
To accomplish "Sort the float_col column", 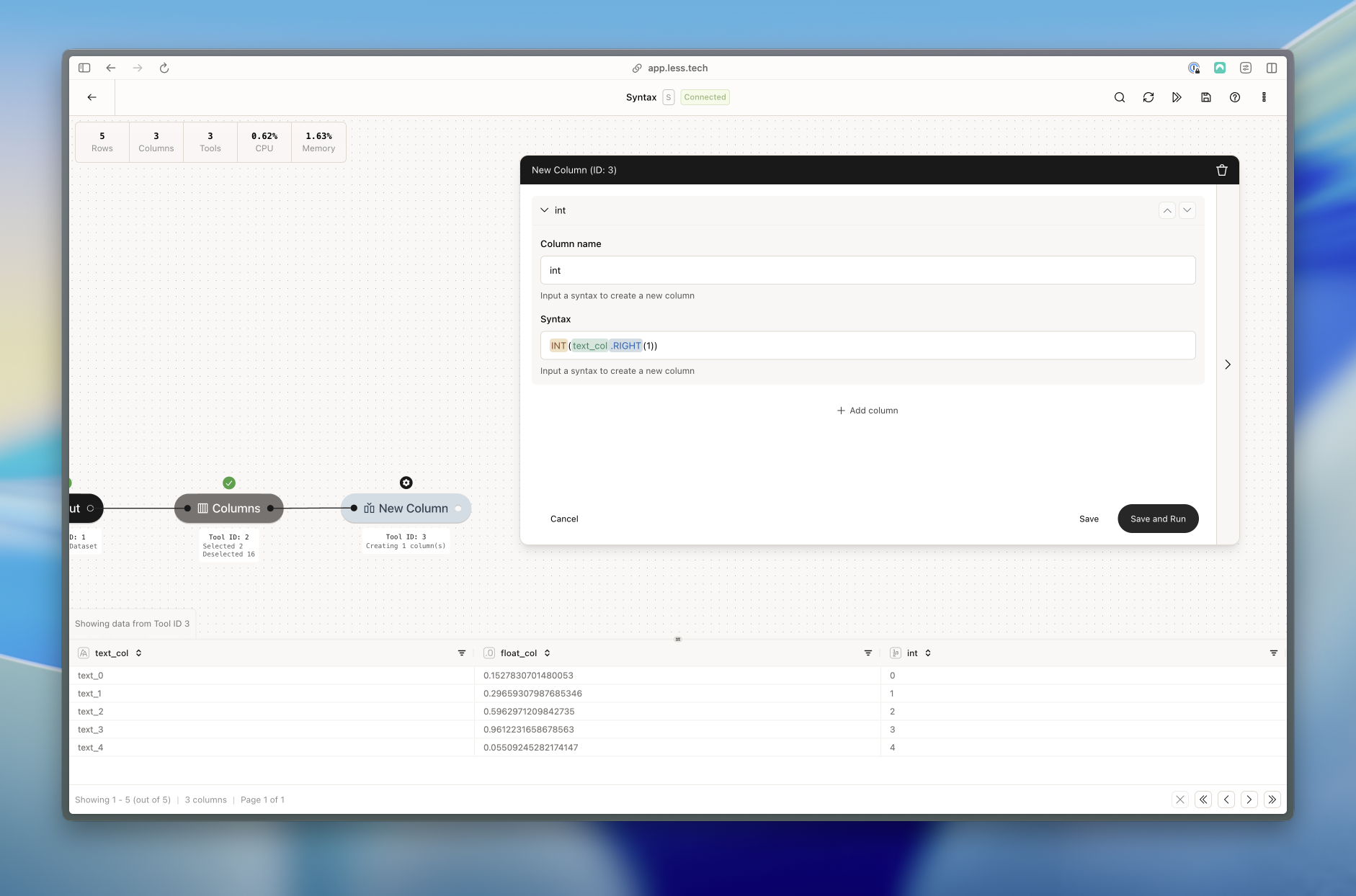I will point(548,653).
